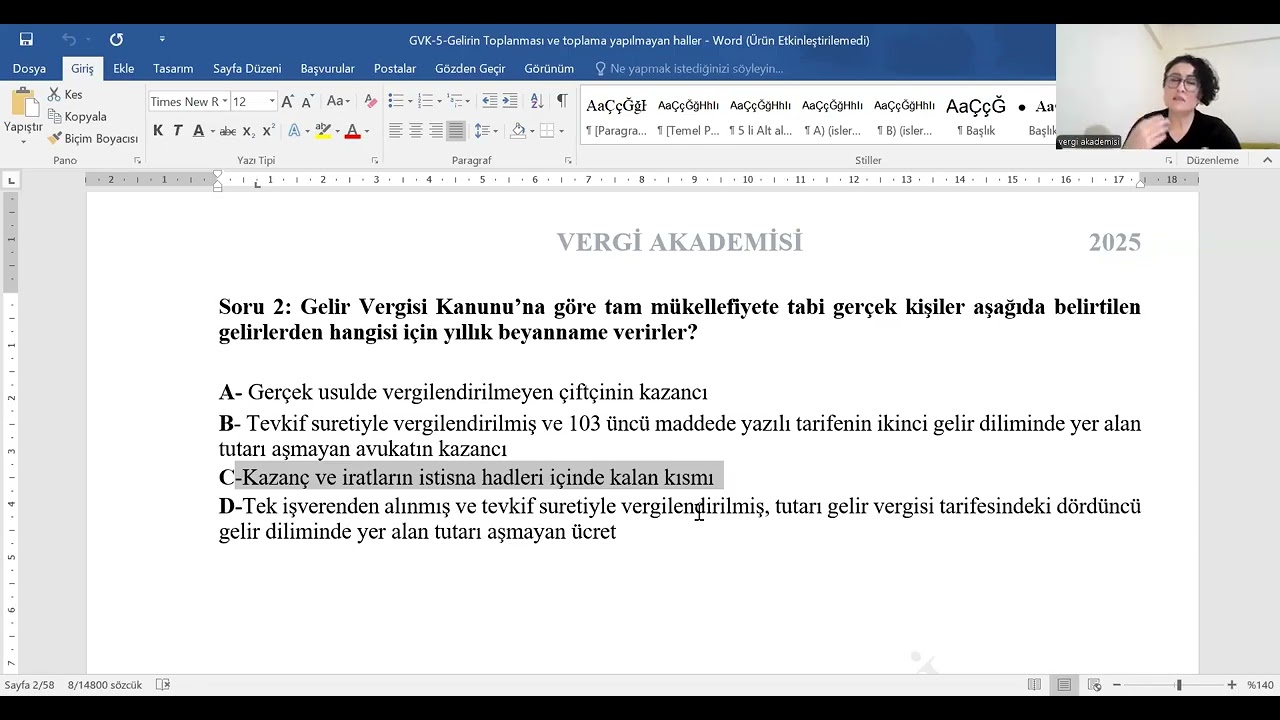The height and width of the screenshot is (720, 1280).
Task: Save the document with the floppy icon
Action: click(x=26, y=40)
